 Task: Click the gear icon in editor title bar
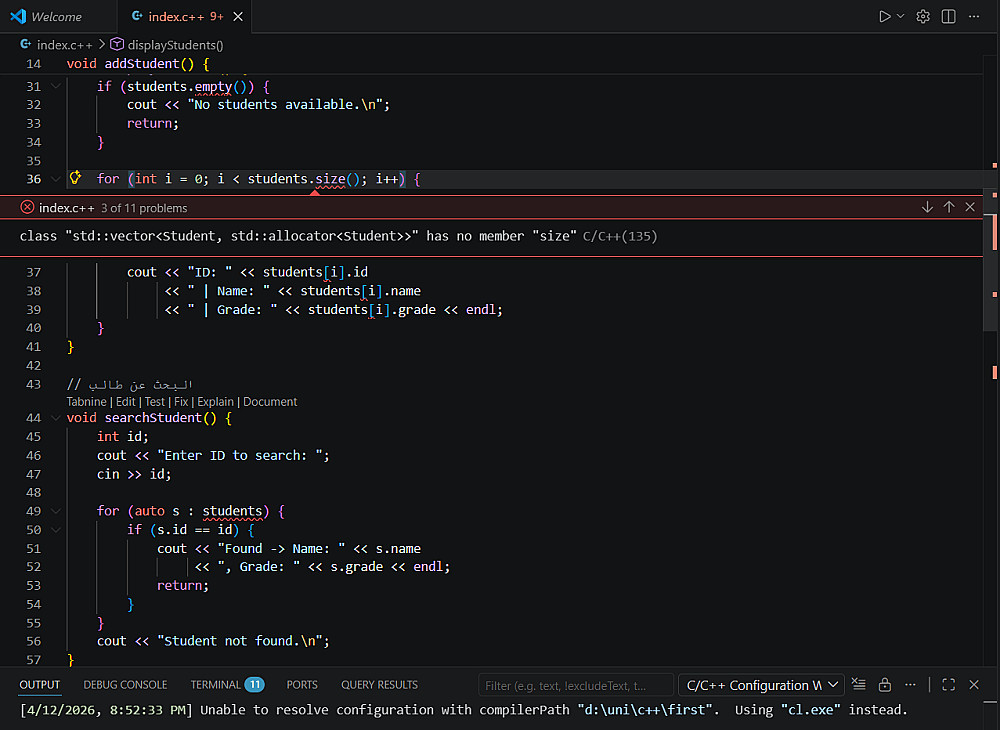click(923, 17)
